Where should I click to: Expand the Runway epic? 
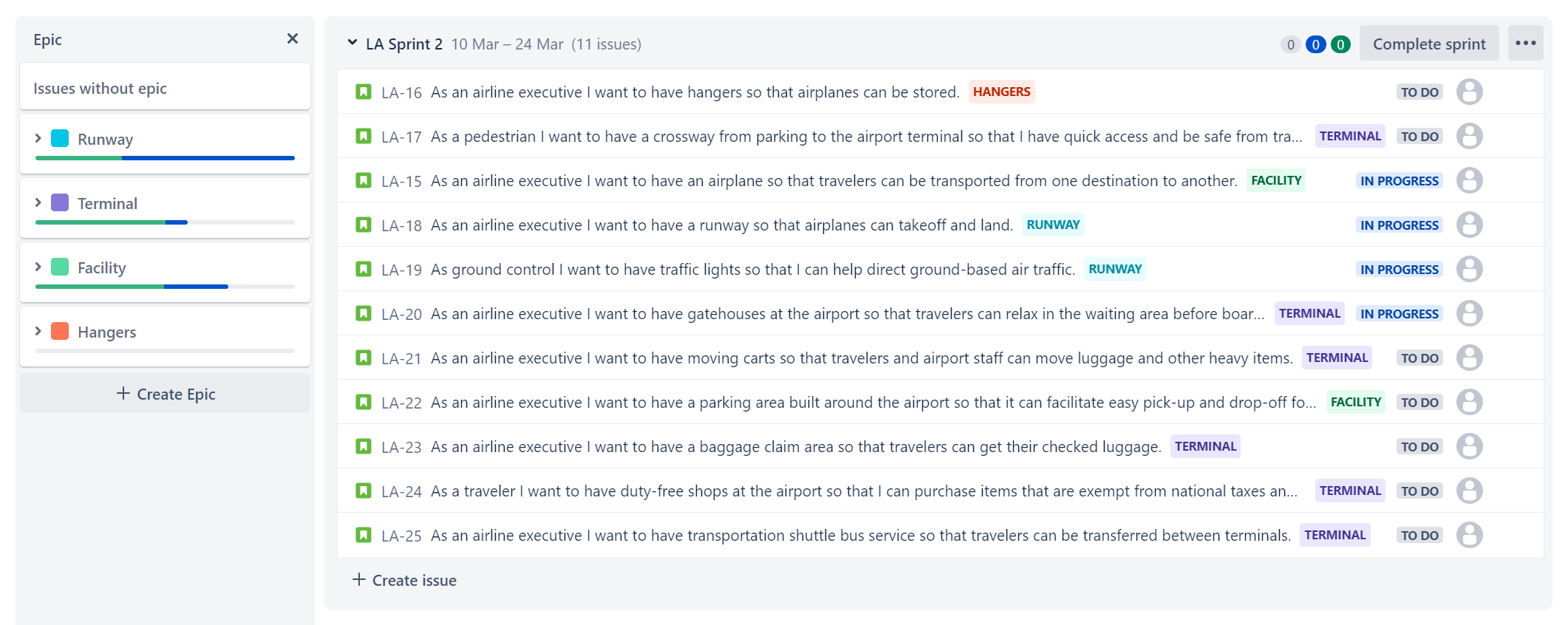(x=38, y=138)
